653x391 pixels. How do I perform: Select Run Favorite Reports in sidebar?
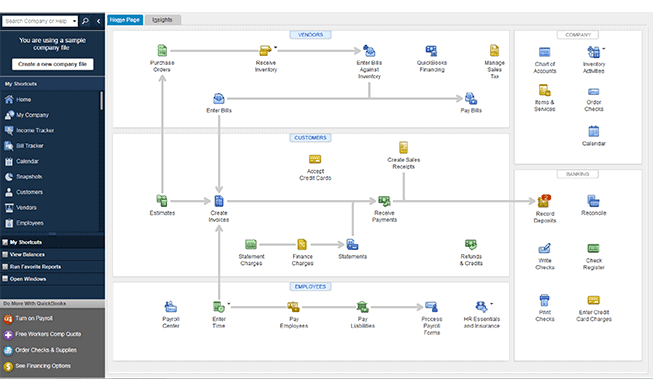(52, 266)
